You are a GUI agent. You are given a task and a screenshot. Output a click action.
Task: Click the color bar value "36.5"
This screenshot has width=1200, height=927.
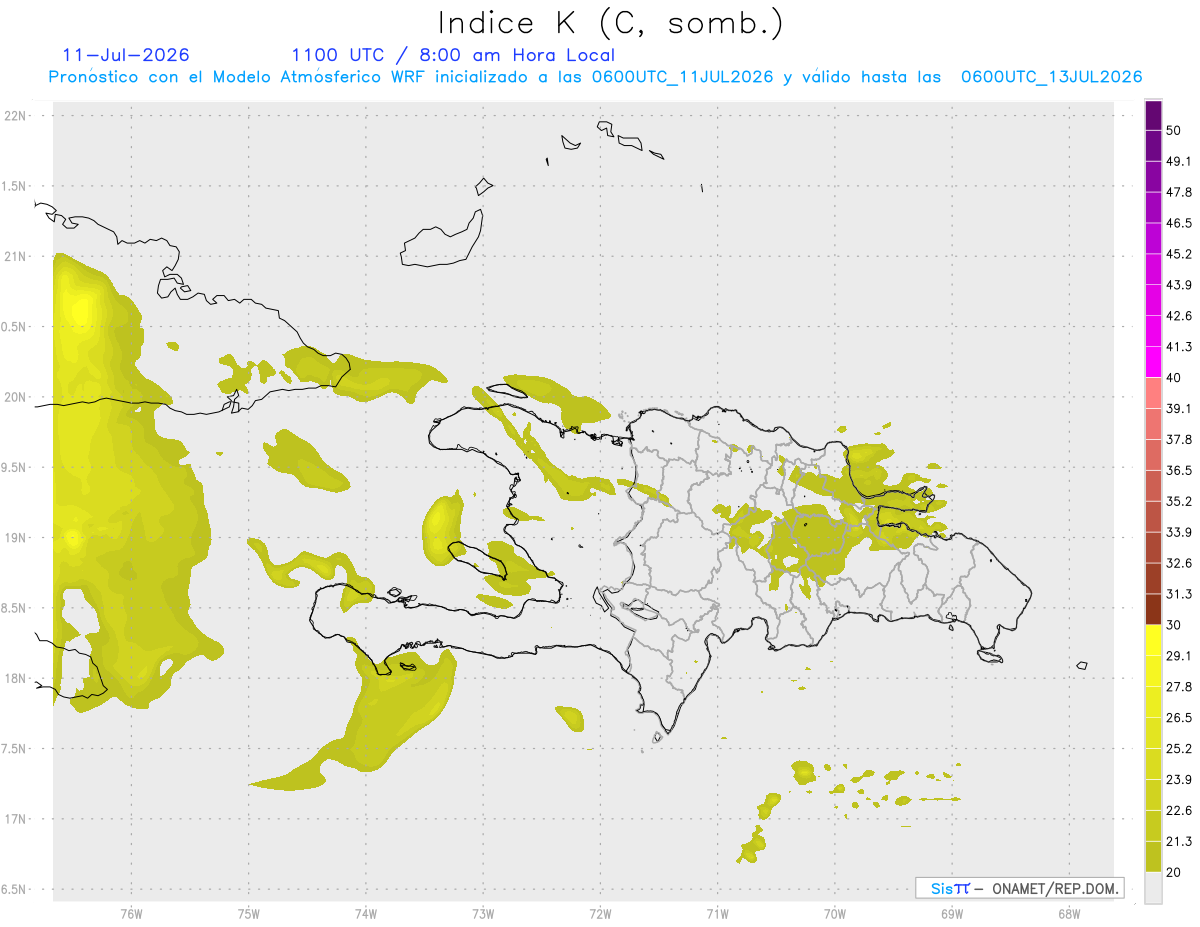(1179, 470)
